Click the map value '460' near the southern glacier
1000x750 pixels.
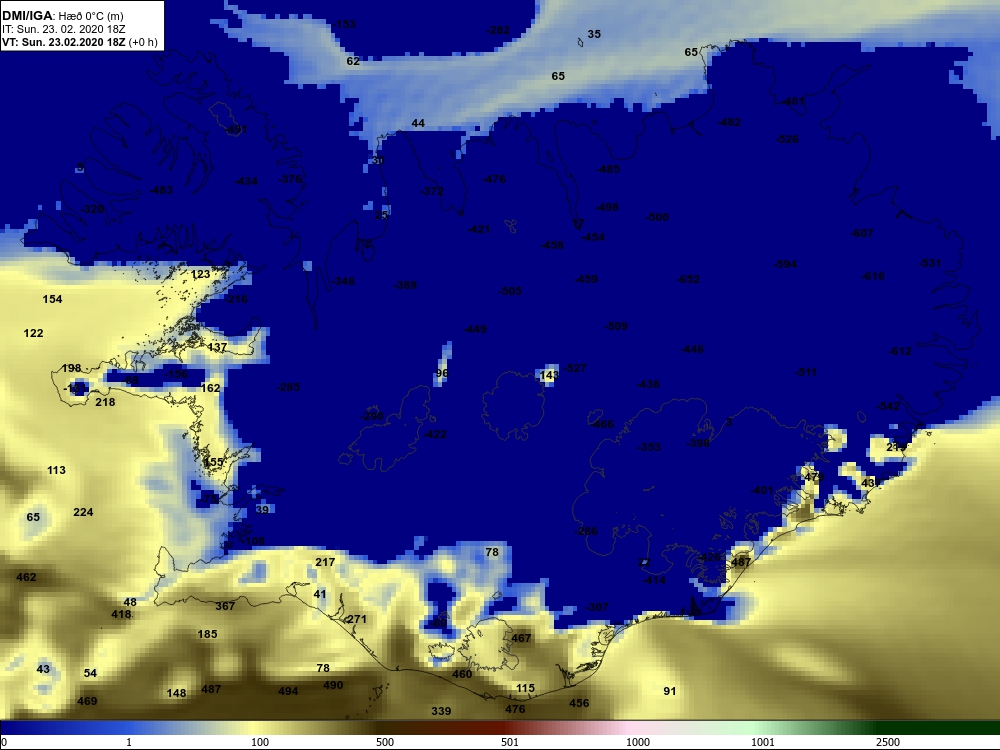click(x=462, y=673)
